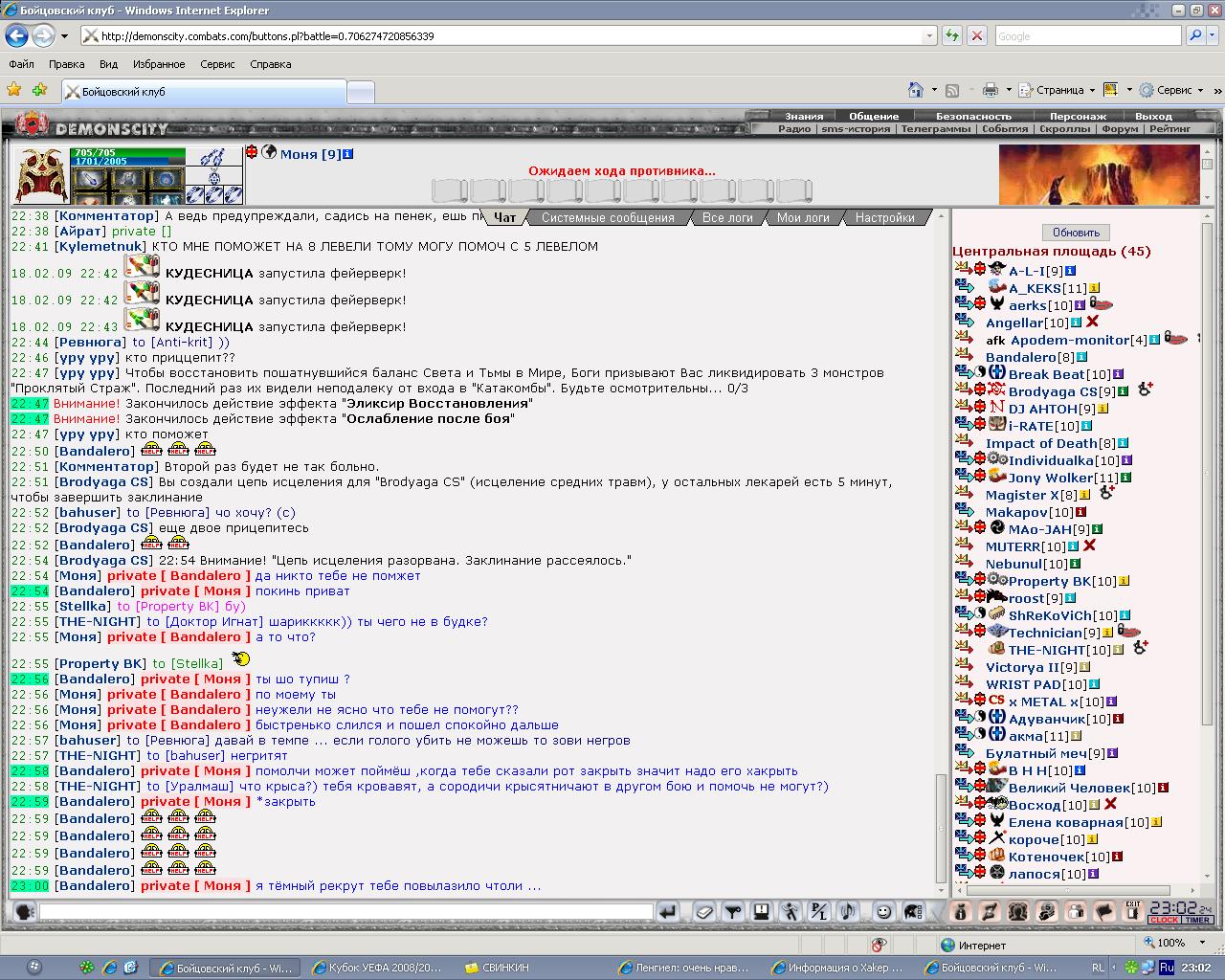Click the Google search box

click(1088, 35)
